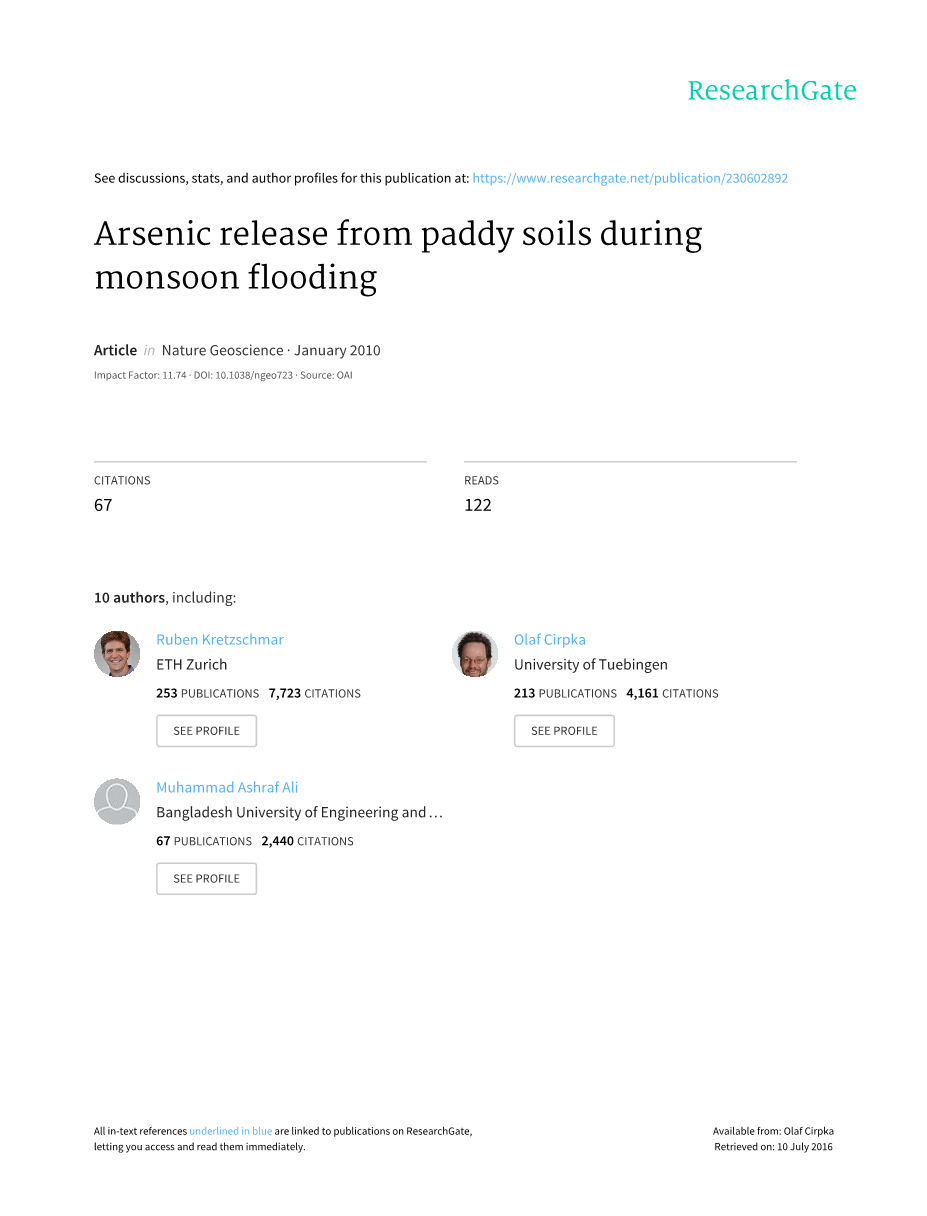Click Muhammad Ashraf Ali's placeholder avatar
Image resolution: width=927 pixels, height=1216 pixels.
(117, 802)
